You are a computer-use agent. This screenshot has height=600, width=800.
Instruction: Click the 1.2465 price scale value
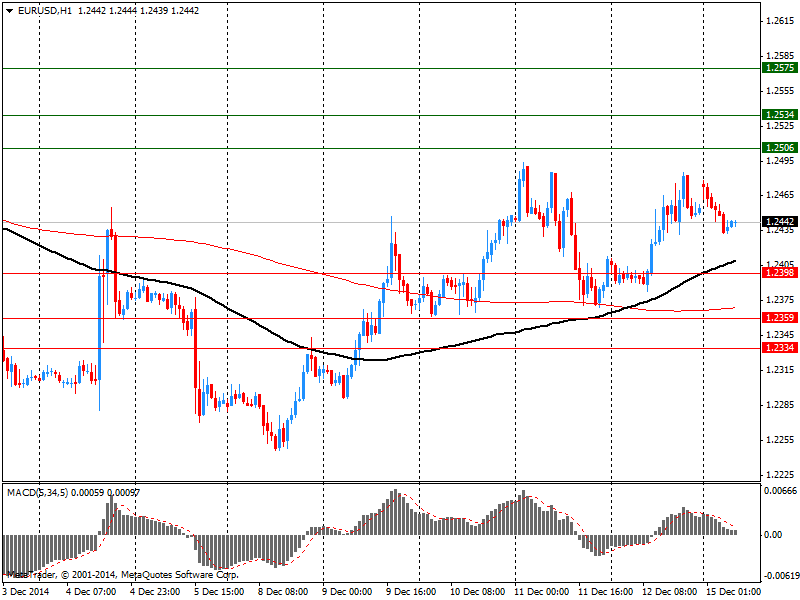780,195
